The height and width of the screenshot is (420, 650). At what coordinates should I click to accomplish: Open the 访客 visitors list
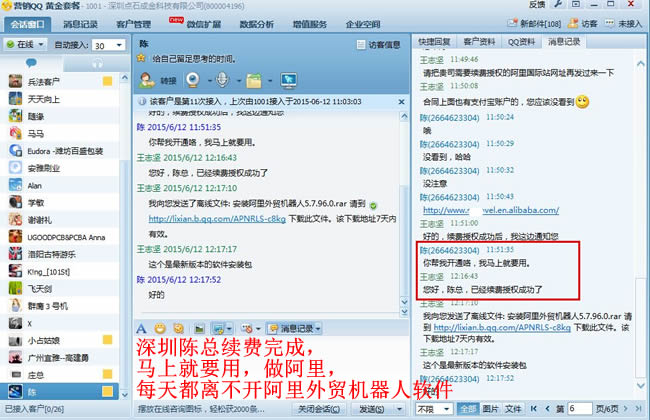pos(583,24)
